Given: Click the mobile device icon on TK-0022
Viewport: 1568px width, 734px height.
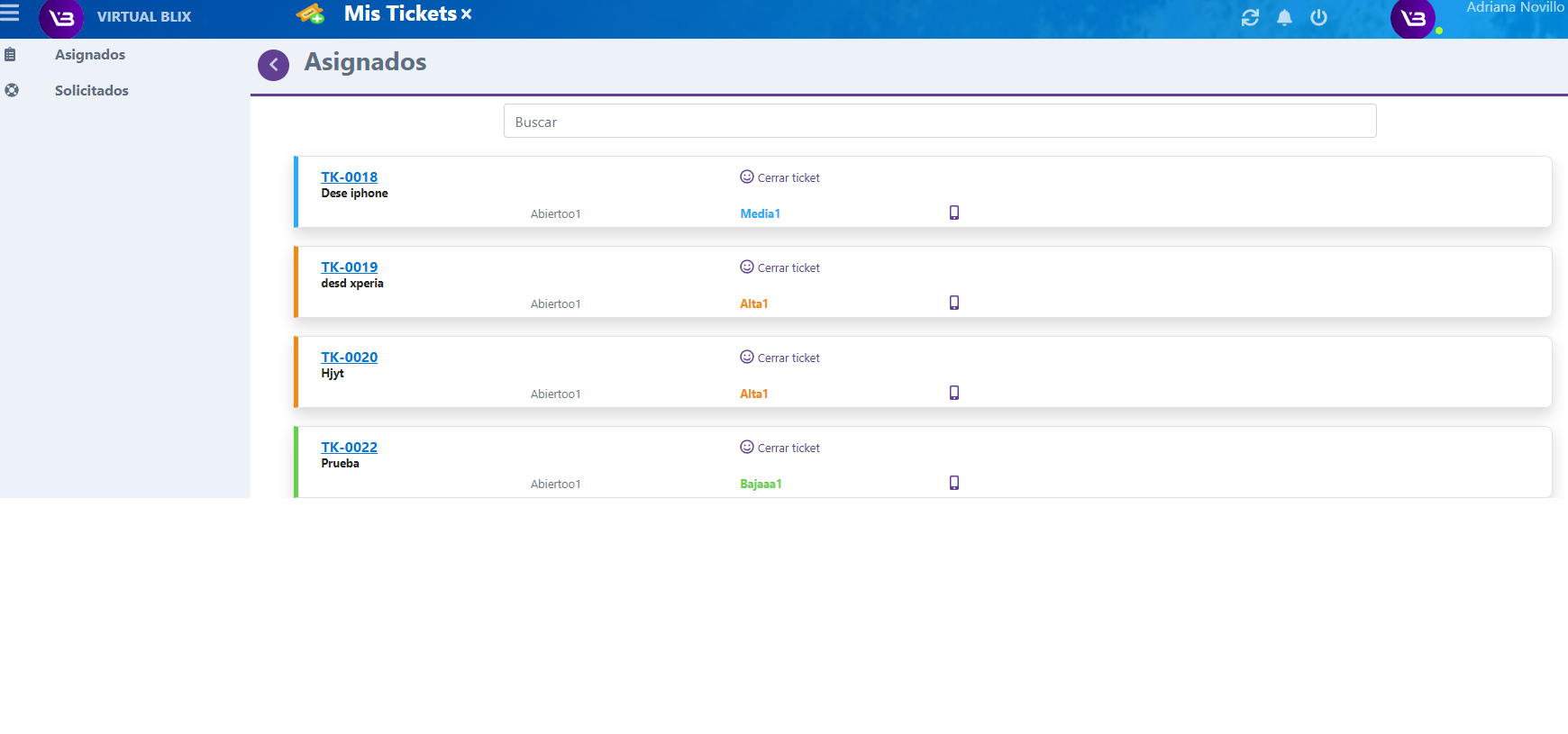Looking at the screenshot, I should (953, 483).
